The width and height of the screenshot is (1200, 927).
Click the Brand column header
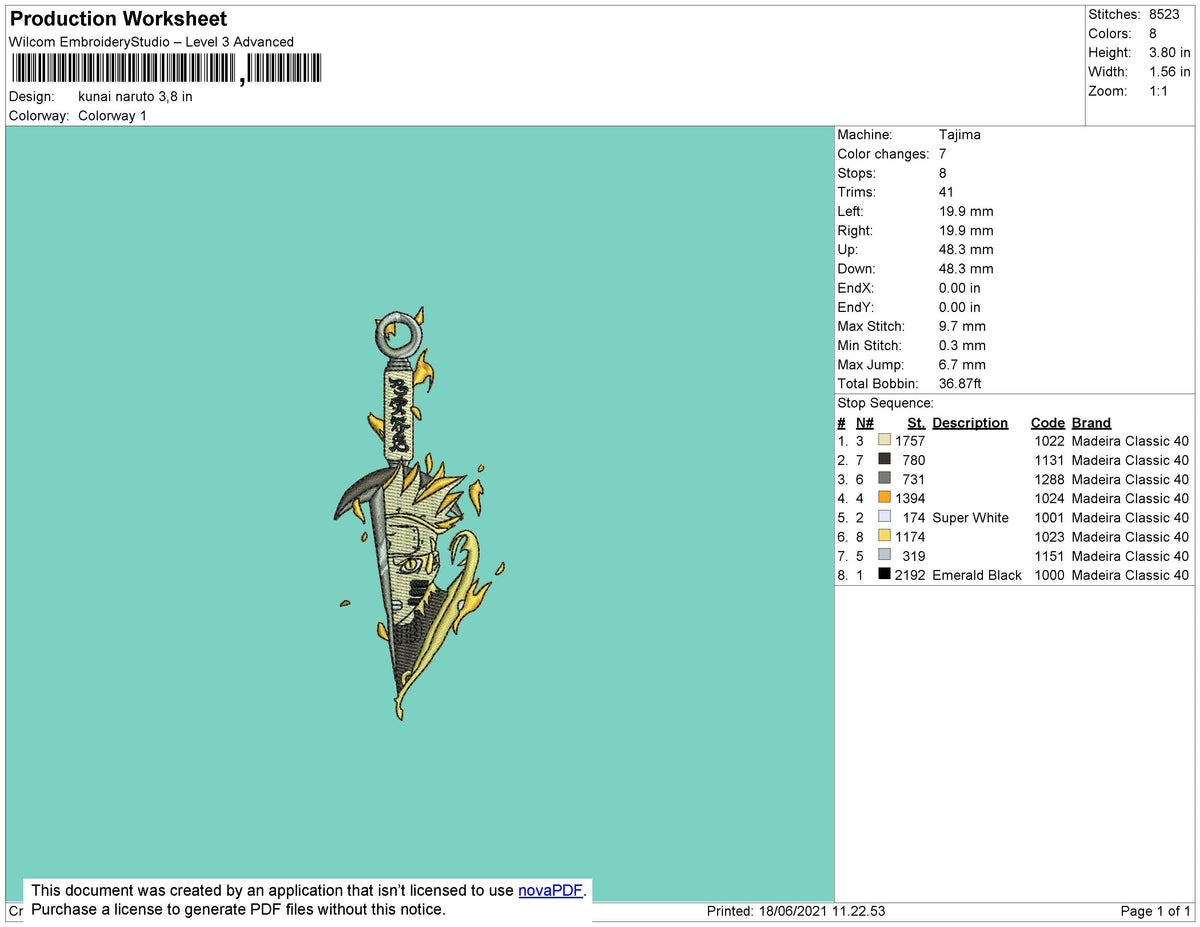1091,423
